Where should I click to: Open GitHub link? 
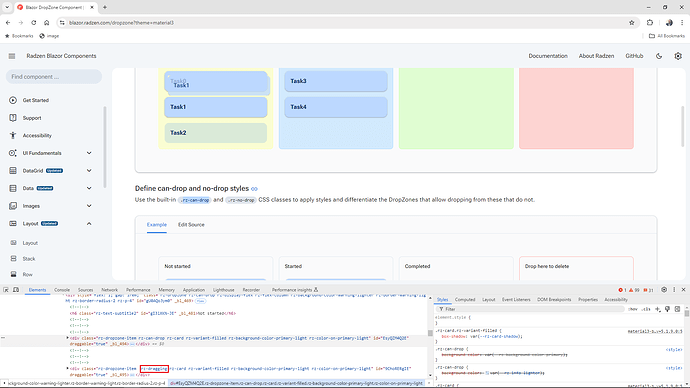pyautogui.click(x=634, y=56)
